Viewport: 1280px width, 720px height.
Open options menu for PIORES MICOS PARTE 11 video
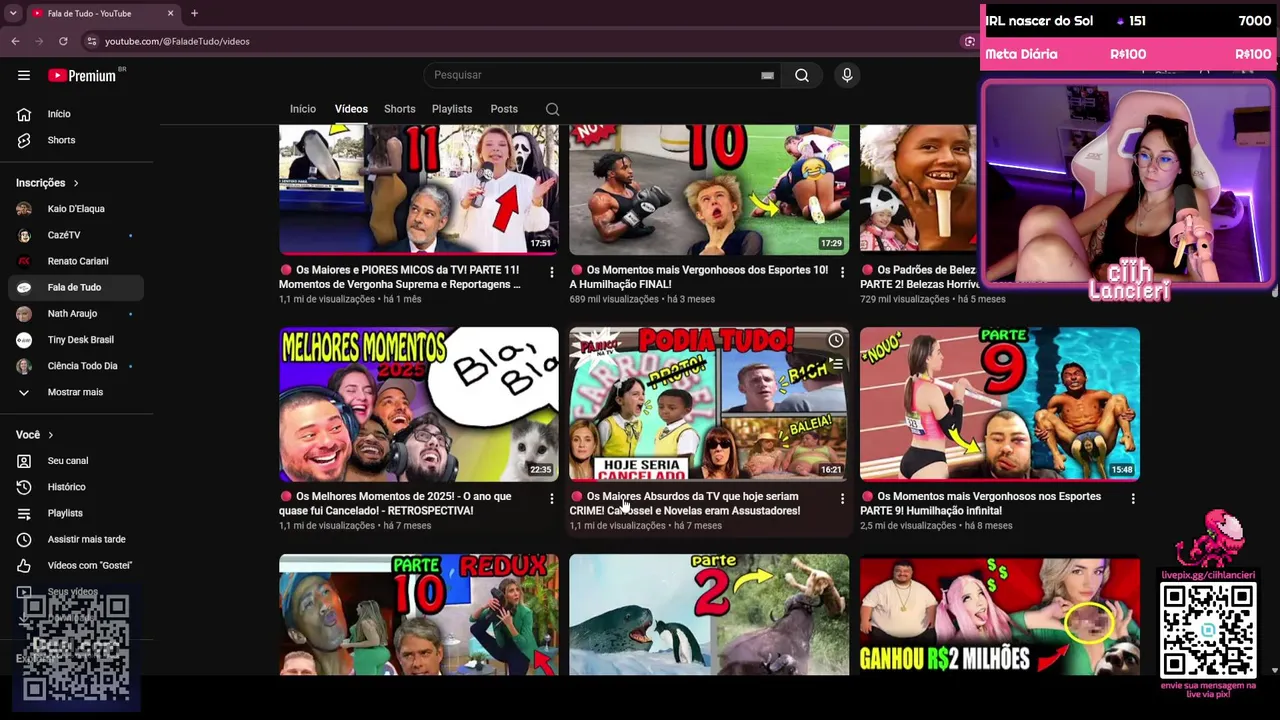(551, 272)
